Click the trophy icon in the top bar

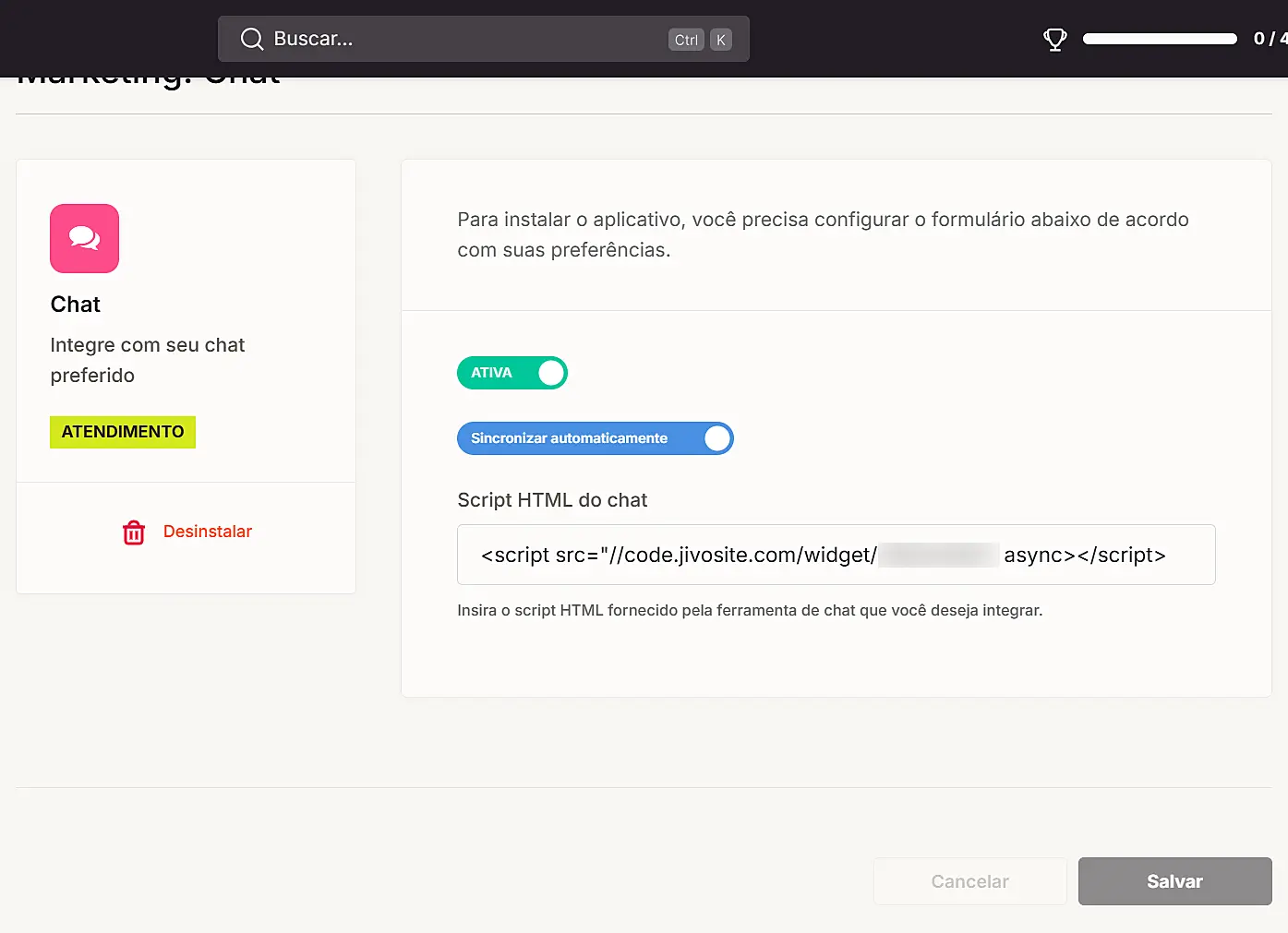[x=1054, y=40]
